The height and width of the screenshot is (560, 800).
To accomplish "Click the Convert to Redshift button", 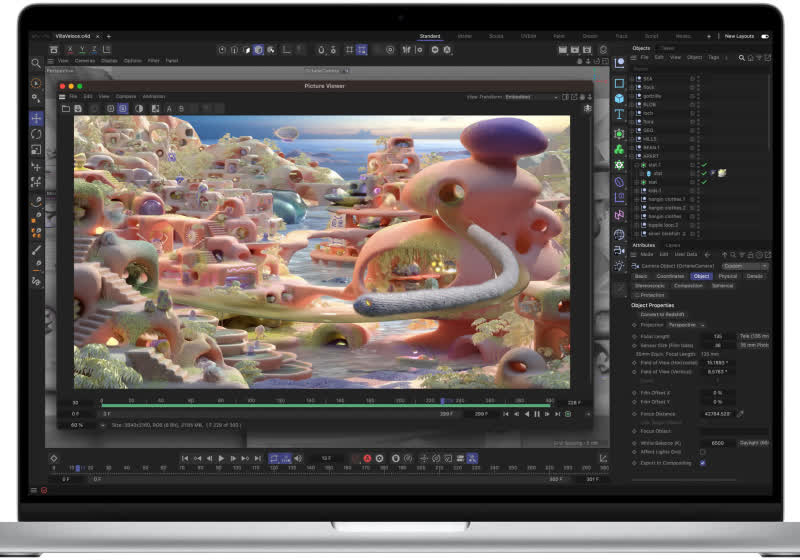I will coord(663,314).
